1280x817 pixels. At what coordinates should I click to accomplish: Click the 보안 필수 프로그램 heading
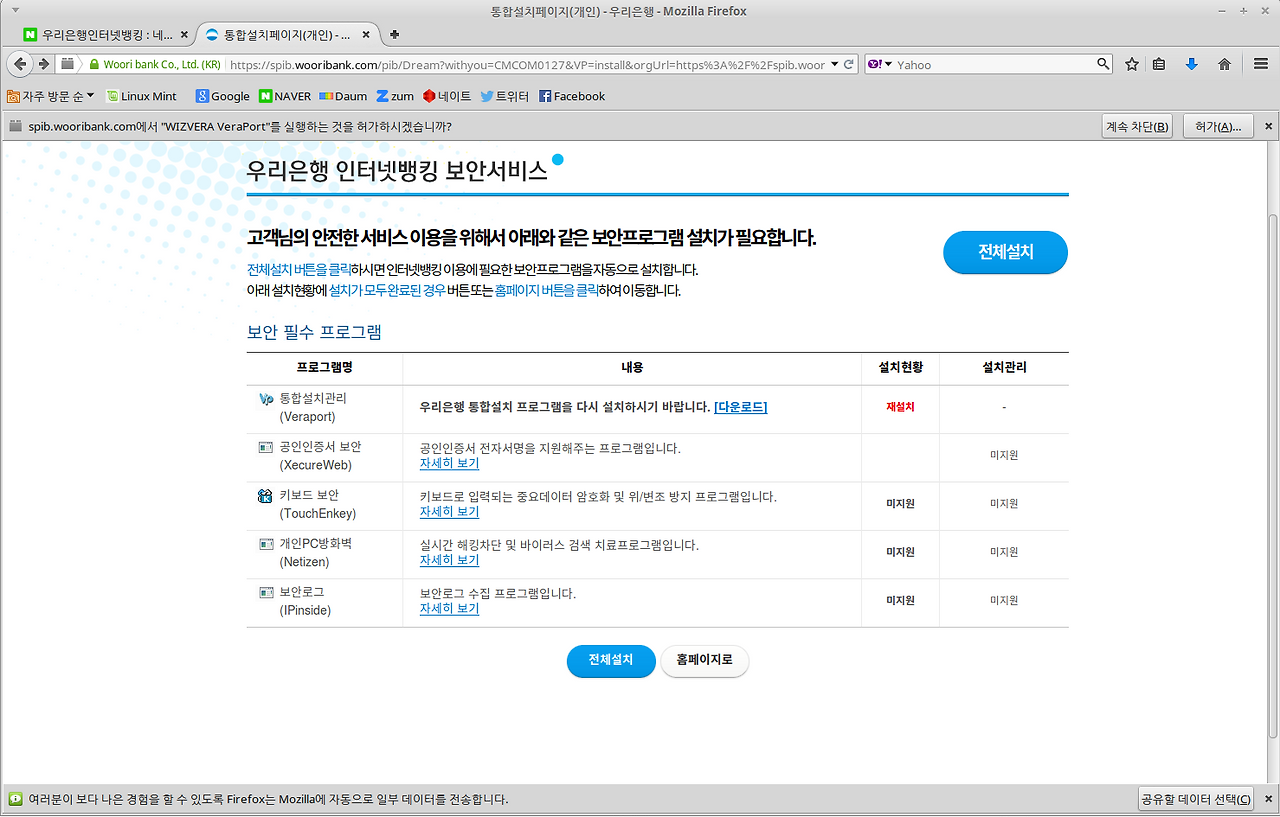[x=314, y=332]
